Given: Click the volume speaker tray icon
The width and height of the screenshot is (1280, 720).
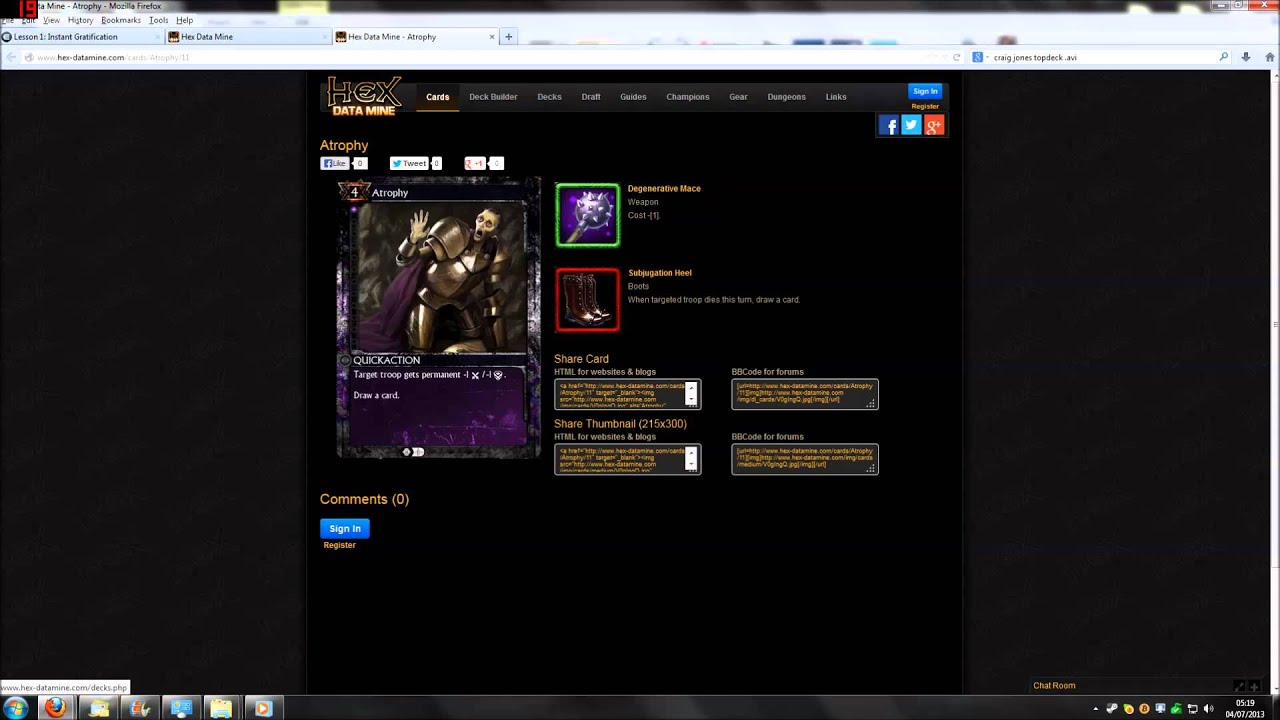Looking at the screenshot, I should coord(1209,709).
